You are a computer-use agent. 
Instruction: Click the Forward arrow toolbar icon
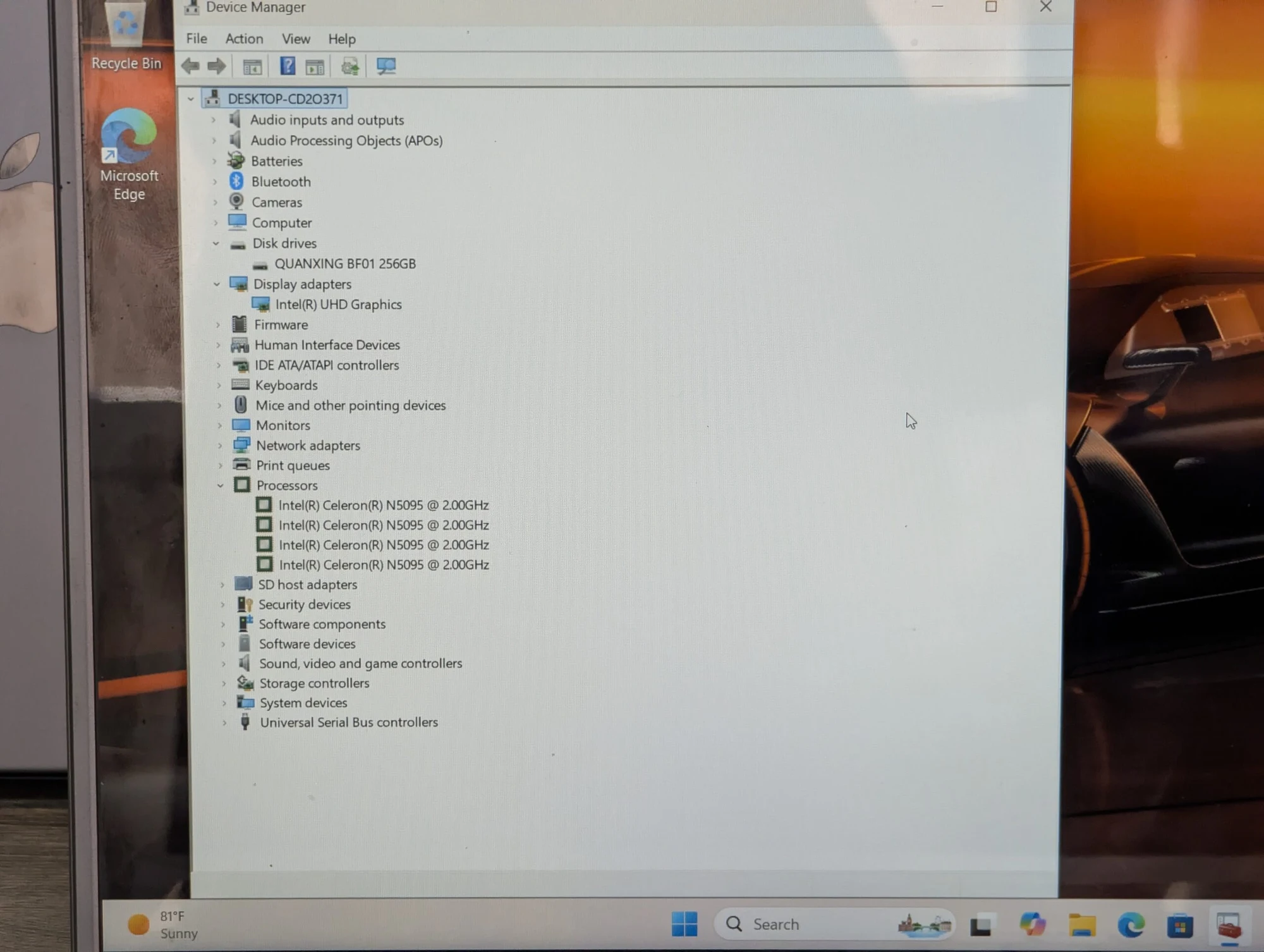pyautogui.click(x=217, y=66)
